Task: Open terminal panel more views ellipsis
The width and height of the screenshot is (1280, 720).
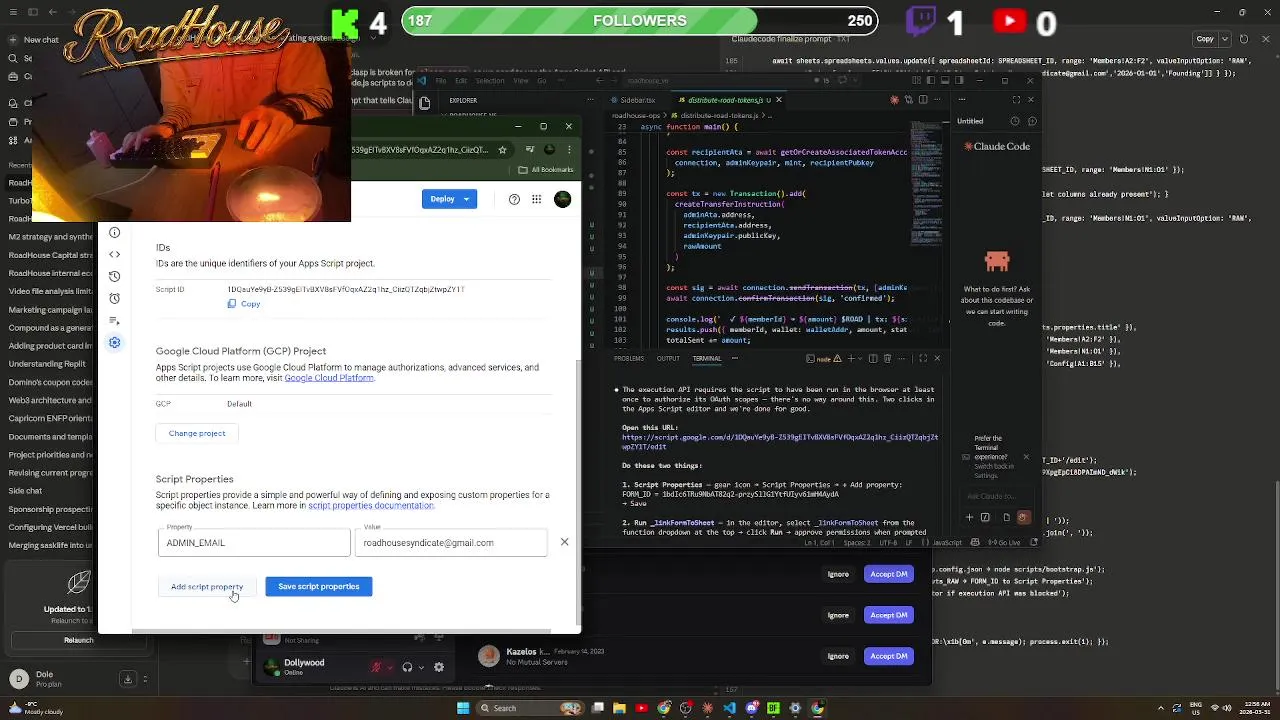Action: pyautogui.click(x=735, y=358)
